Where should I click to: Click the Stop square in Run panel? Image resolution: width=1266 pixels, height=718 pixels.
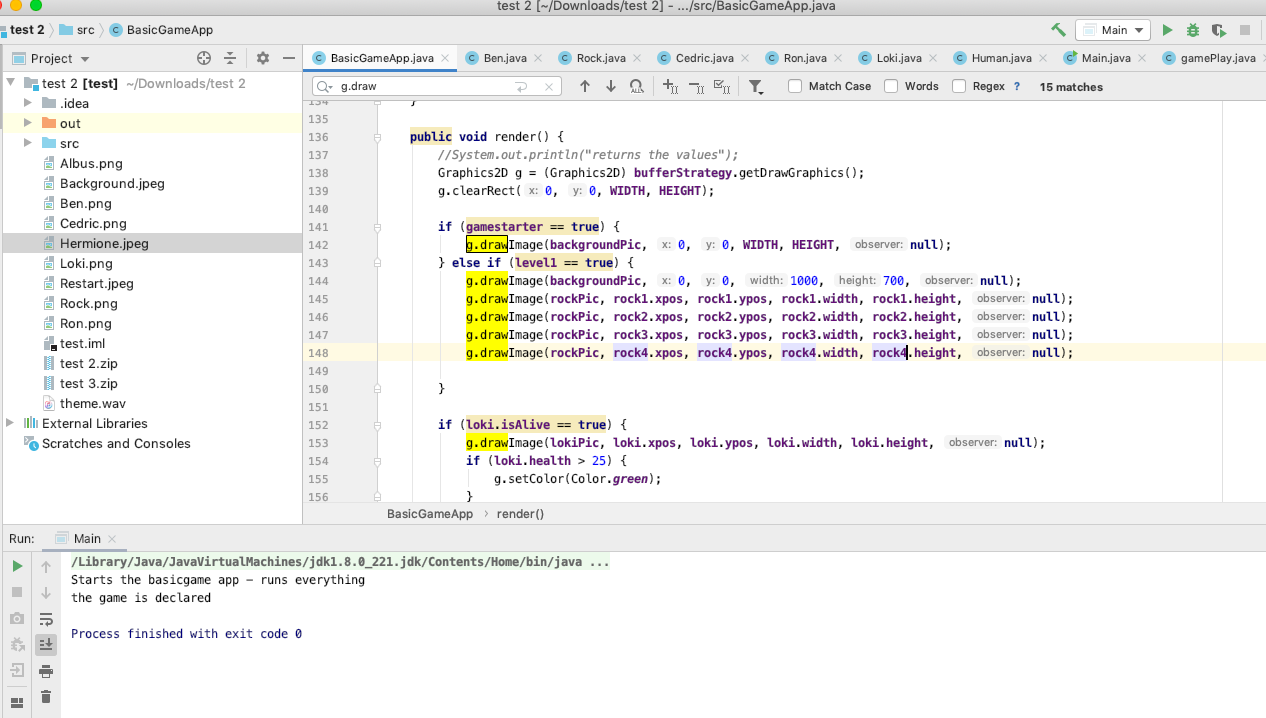tap(17, 593)
